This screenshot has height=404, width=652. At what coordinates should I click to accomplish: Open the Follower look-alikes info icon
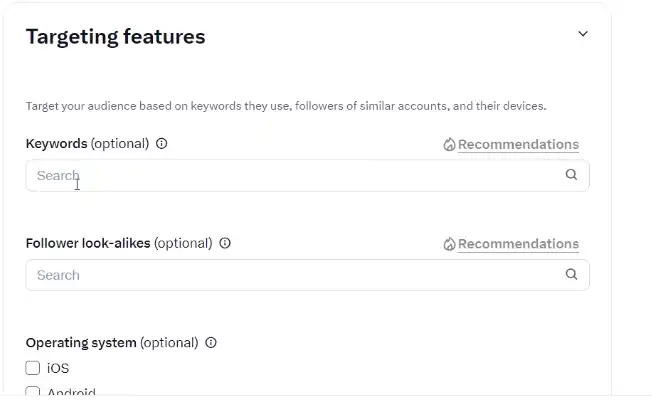(225, 243)
